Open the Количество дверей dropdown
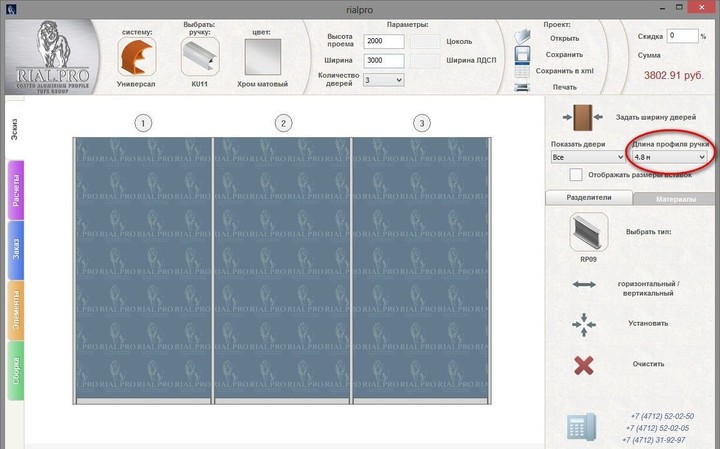 [x=384, y=79]
